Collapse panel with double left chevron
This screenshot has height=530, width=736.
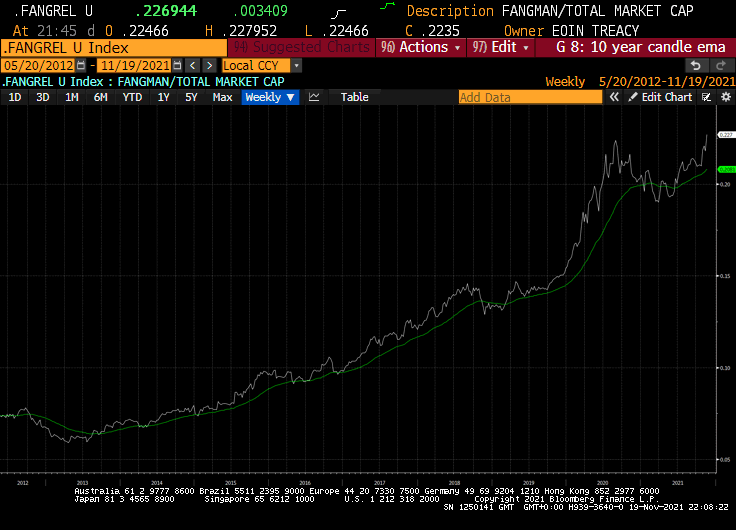(614, 97)
